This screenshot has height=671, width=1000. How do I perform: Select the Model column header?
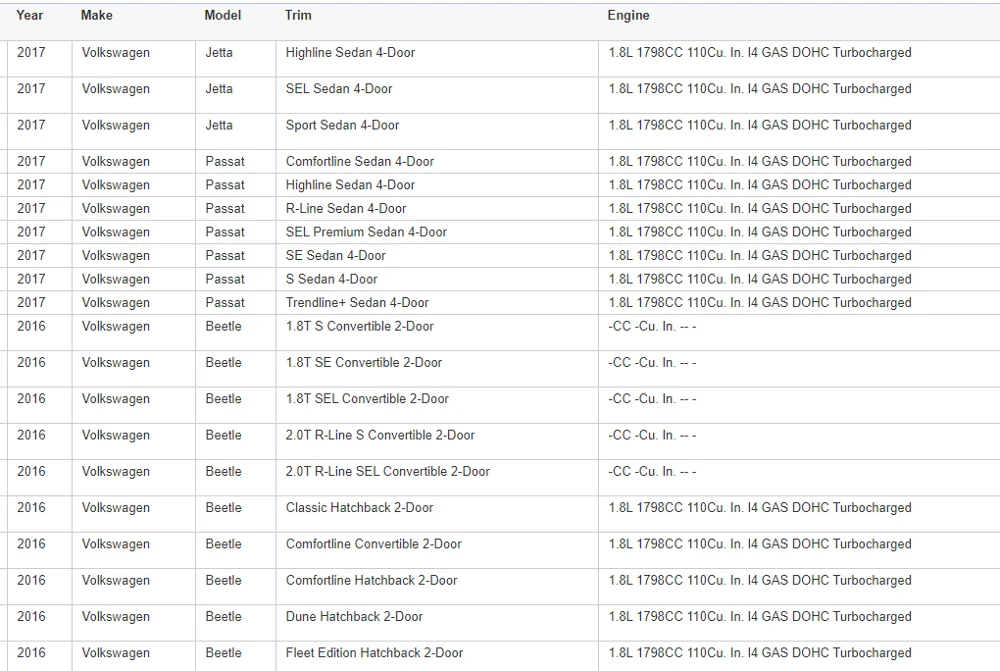tap(222, 16)
